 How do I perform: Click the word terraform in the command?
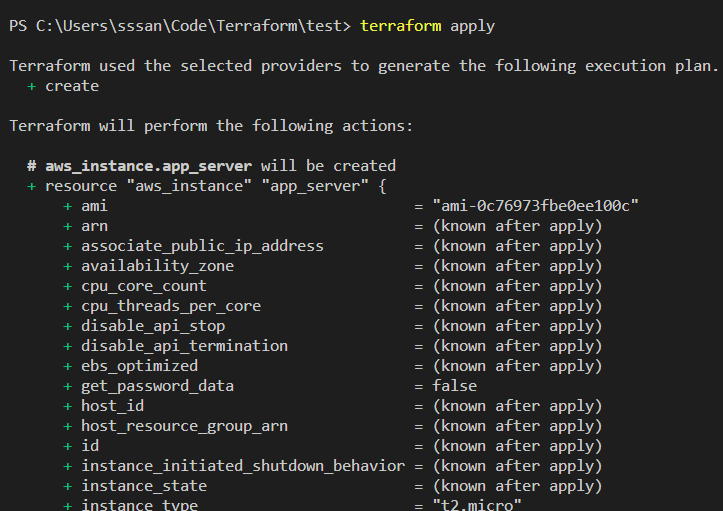click(401, 26)
